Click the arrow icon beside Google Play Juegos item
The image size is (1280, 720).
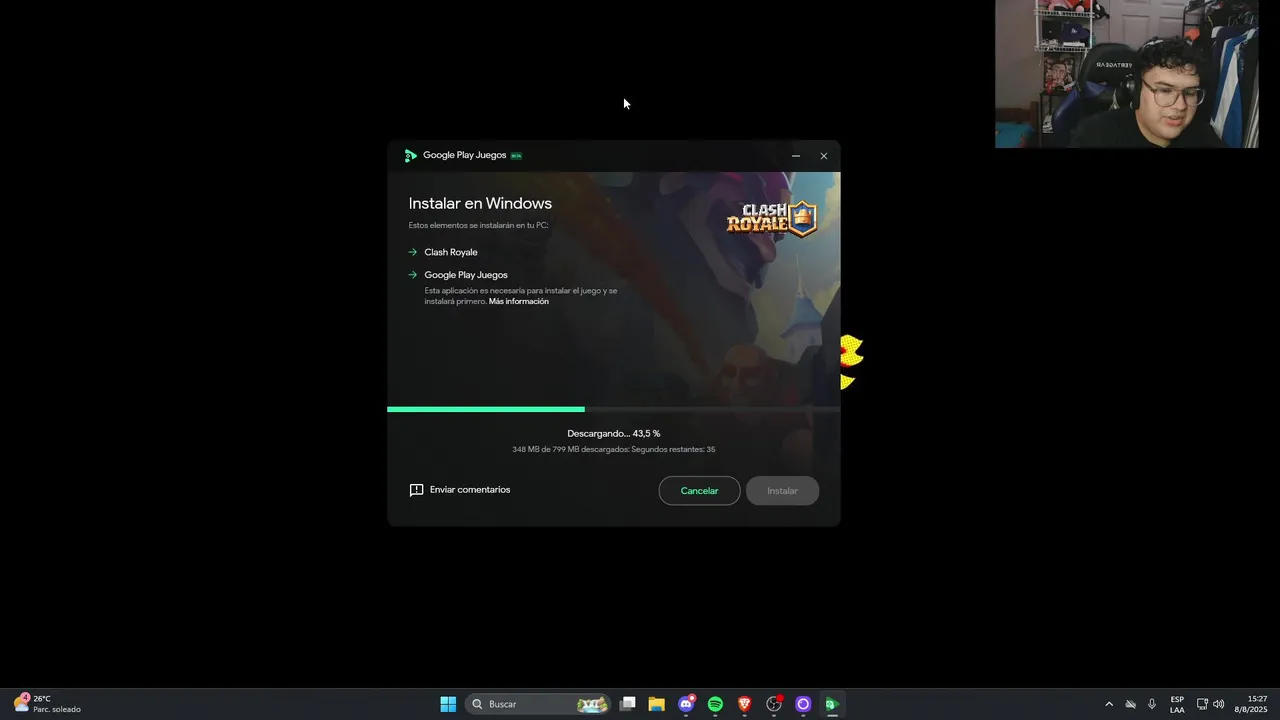tap(413, 275)
